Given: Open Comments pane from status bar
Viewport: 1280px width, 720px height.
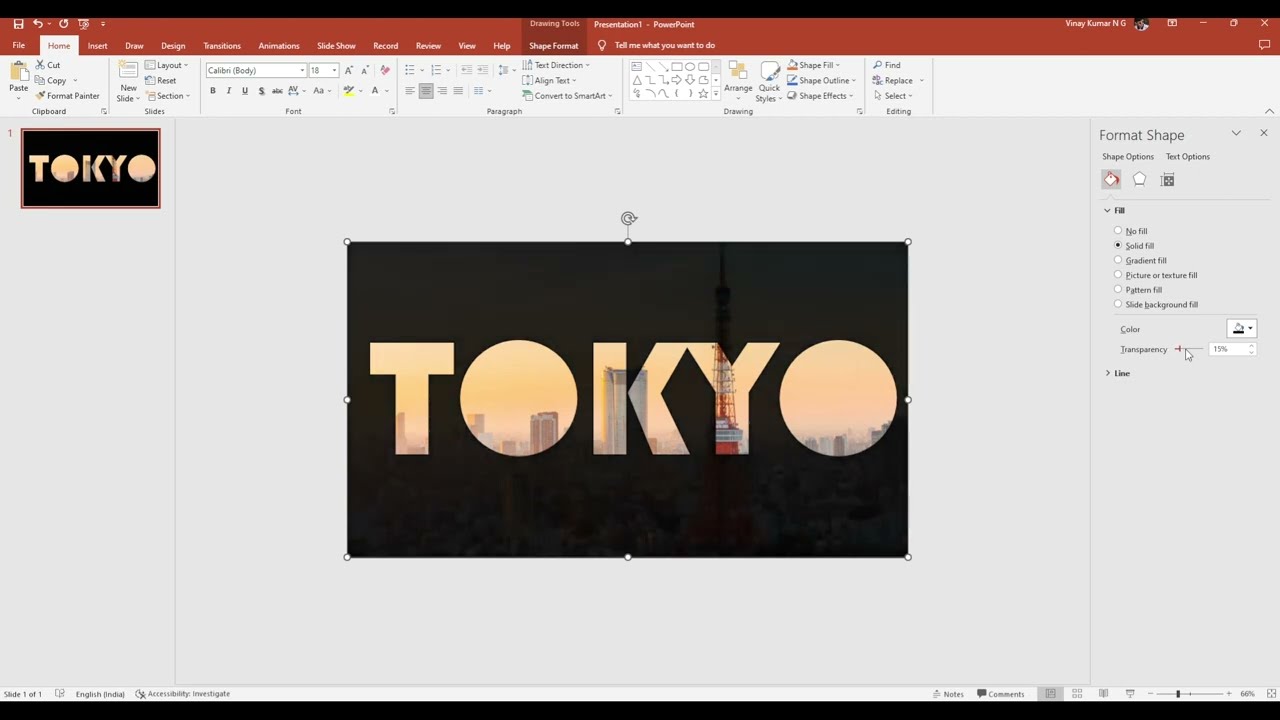Looking at the screenshot, I should pos(1001,694).
